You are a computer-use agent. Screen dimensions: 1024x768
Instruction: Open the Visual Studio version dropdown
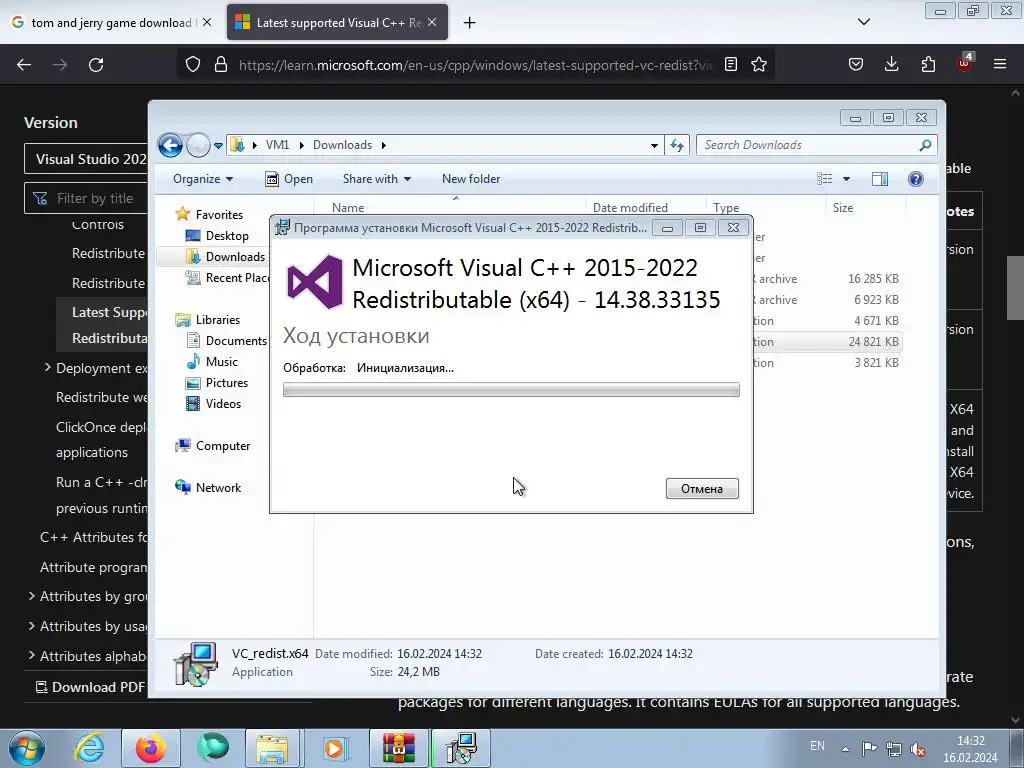pos(86,159)
